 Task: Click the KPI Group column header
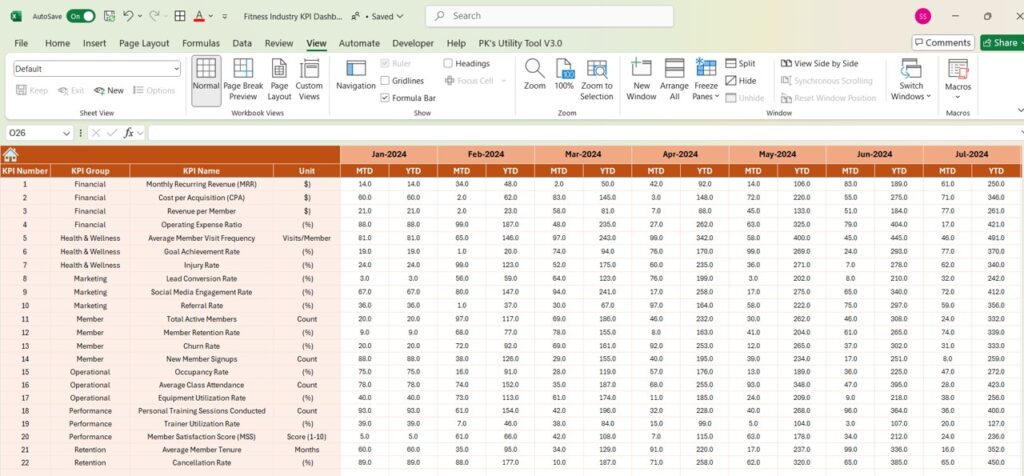(90, 171)
